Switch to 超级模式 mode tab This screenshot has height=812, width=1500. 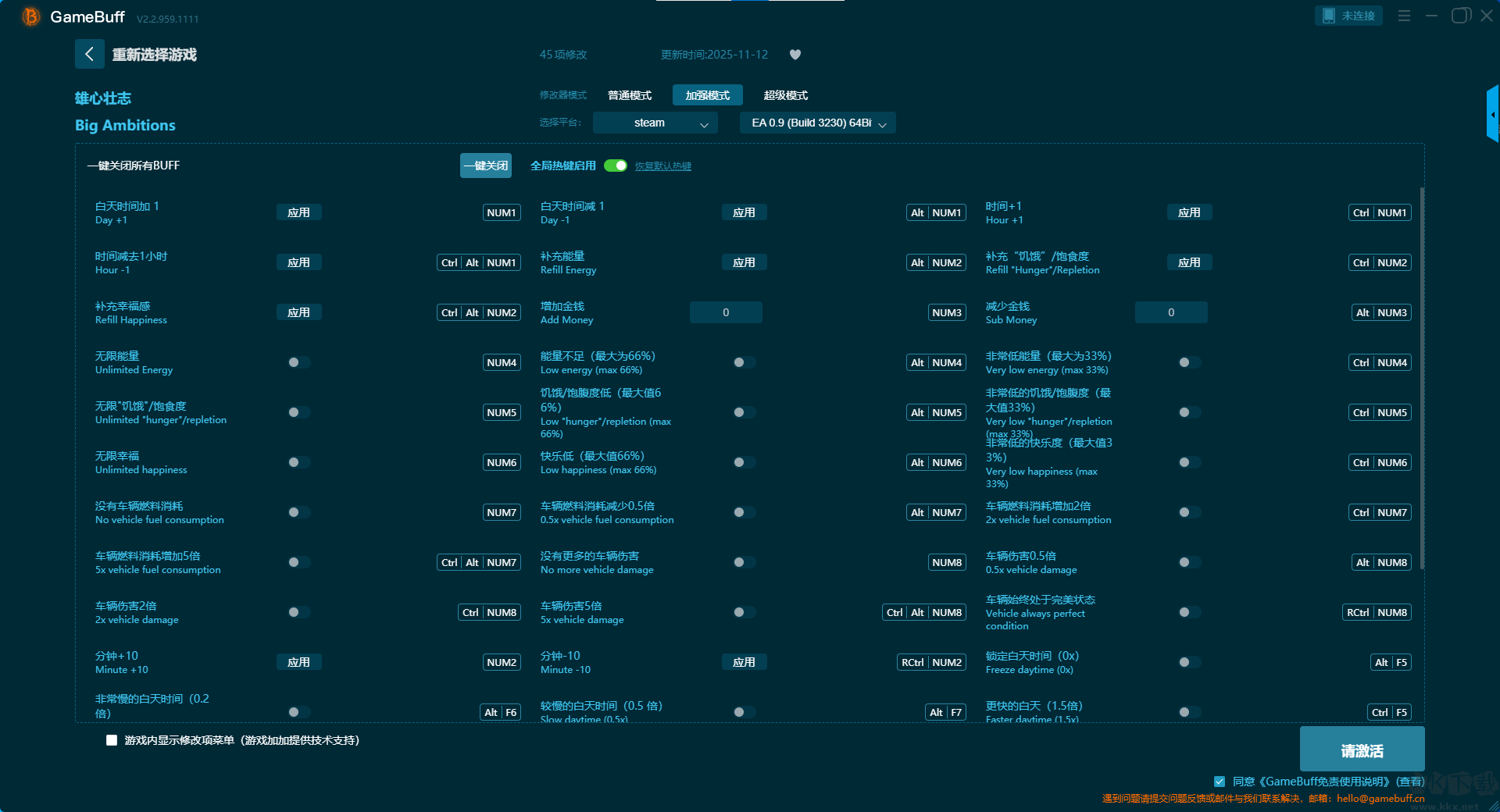pyautogui.click(x=786, y=95)
